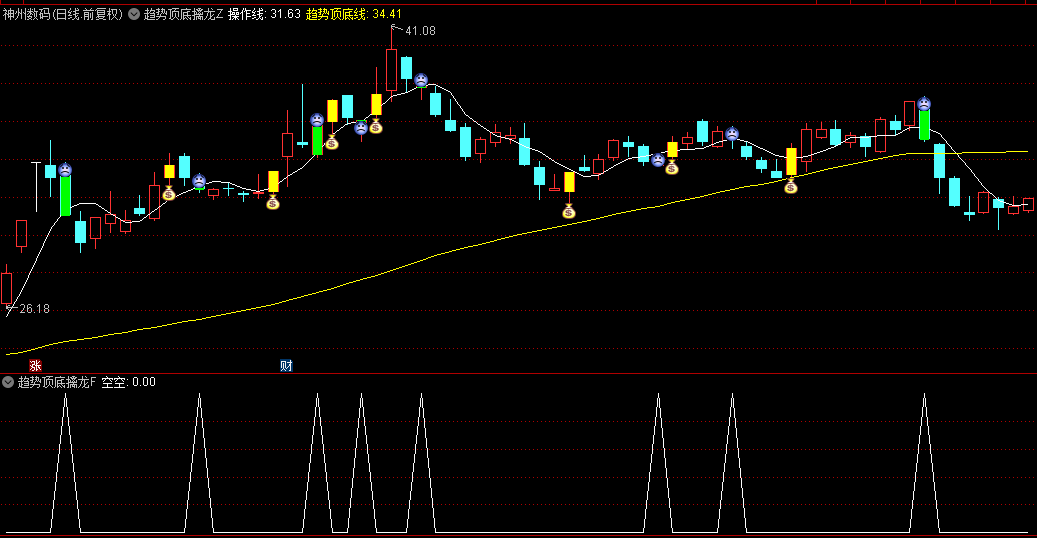Select the leftmost green candlestick

pos(65,196)
